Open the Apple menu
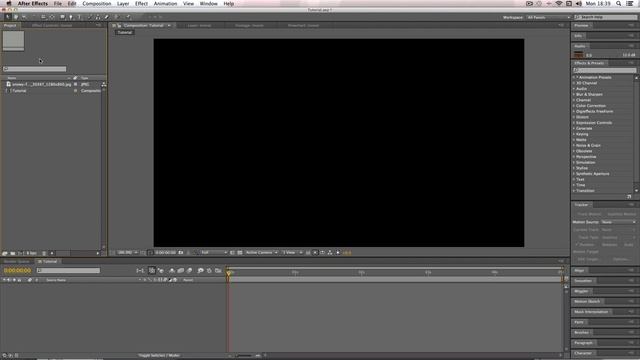 click(x=8, y=3)
